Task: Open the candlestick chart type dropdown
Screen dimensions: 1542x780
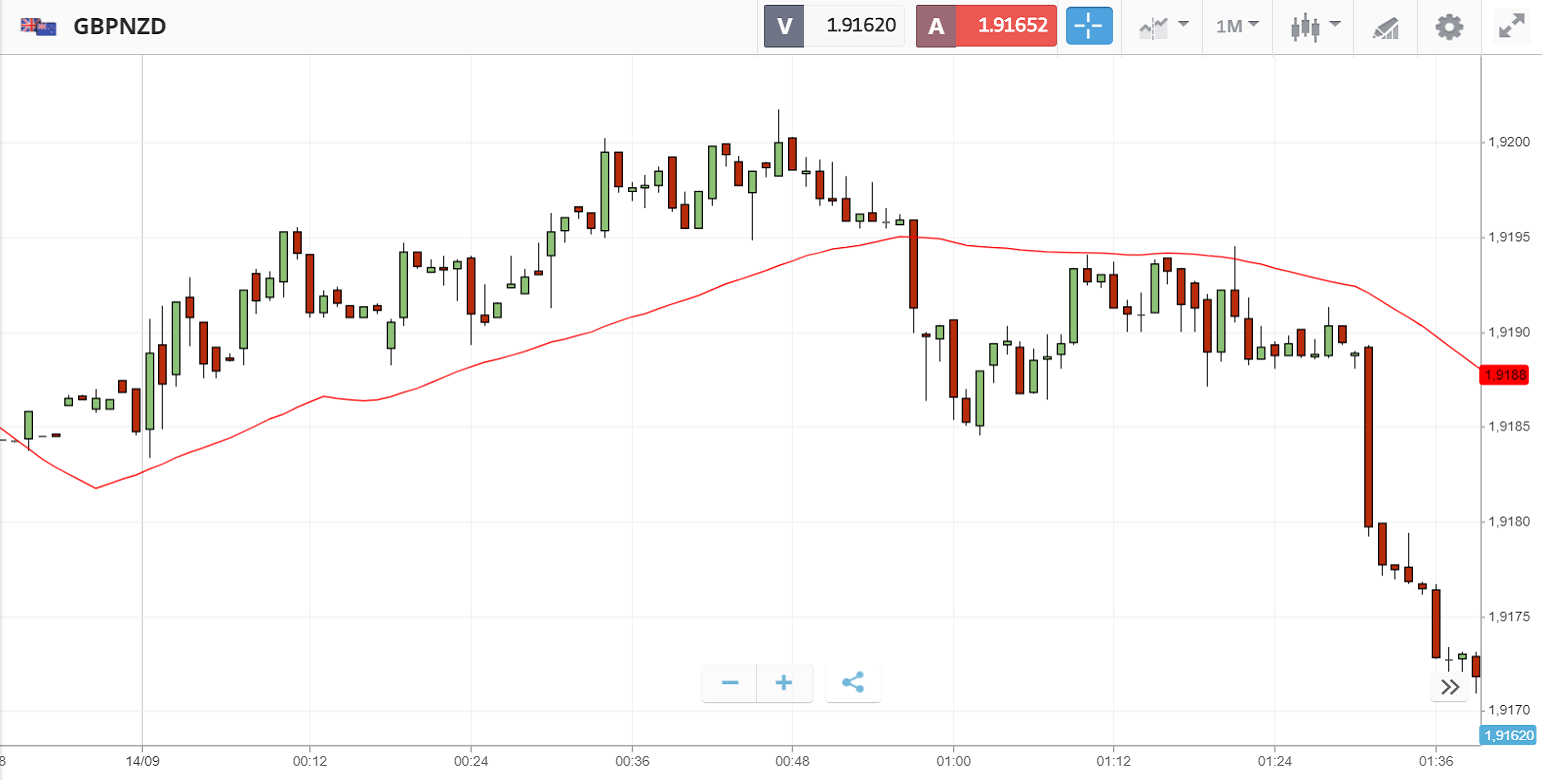Action: click(x=1314, y=26)
